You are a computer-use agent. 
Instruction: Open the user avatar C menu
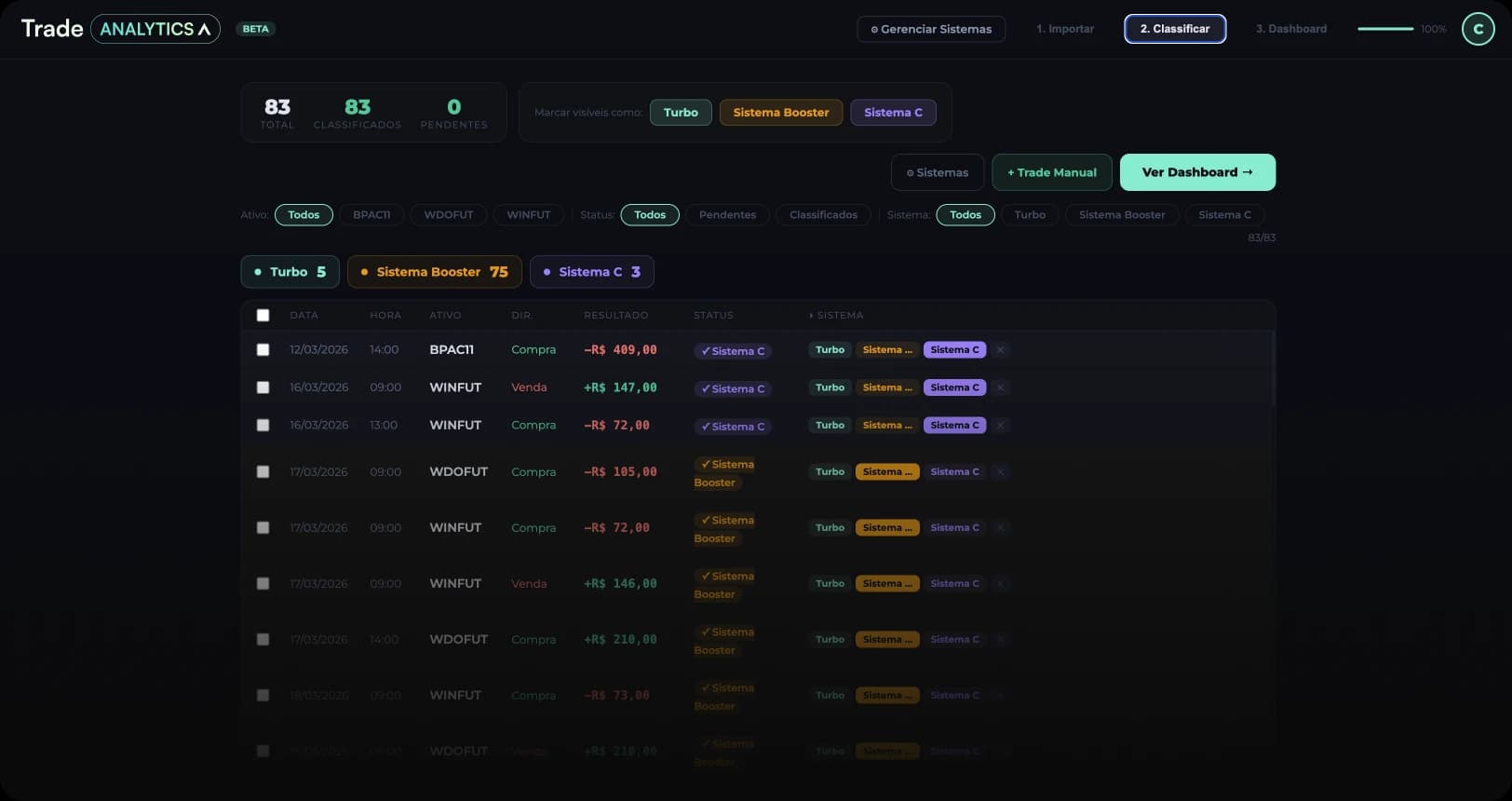point(1478,29)
